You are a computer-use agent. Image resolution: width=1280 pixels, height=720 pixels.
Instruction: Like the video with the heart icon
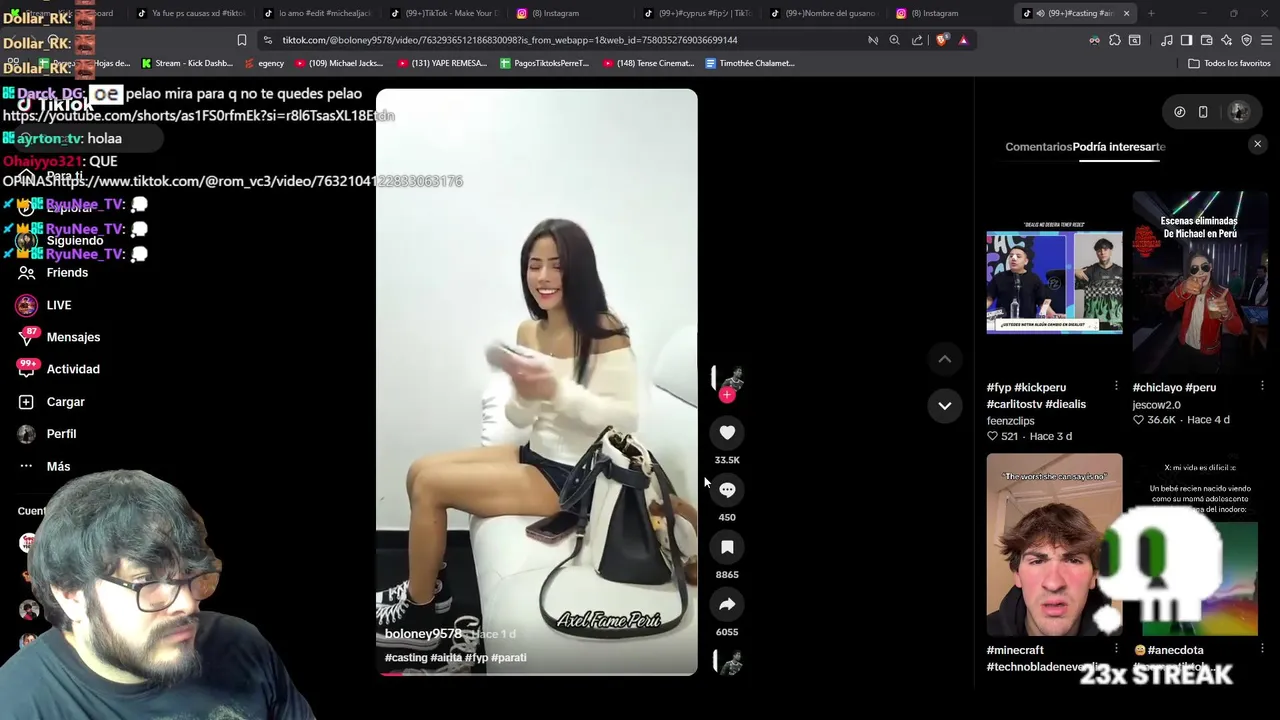point(727,433)
